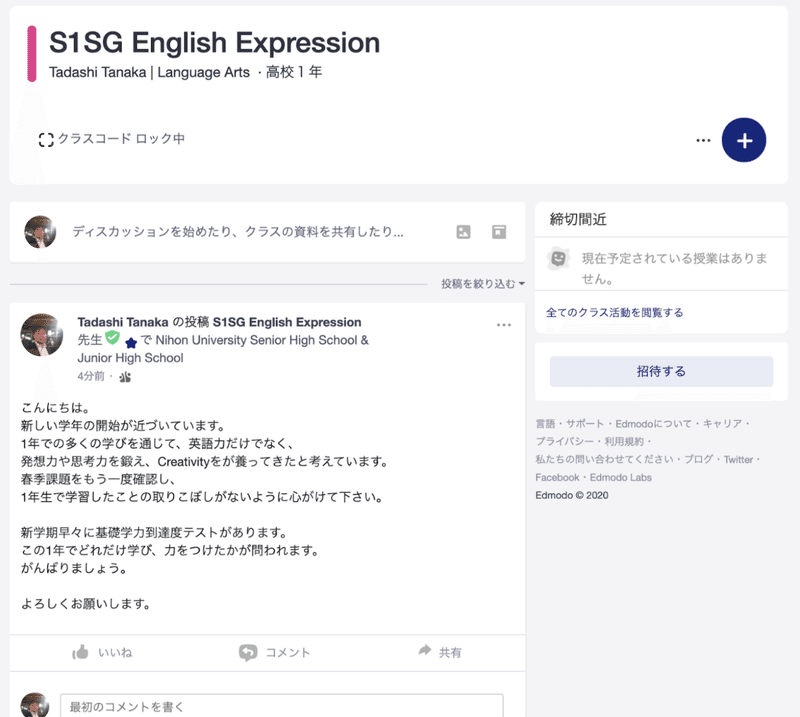Click the thumbs-up icon on the post
The height and width of the screenshot is (717, 800).
coord(80,652)
